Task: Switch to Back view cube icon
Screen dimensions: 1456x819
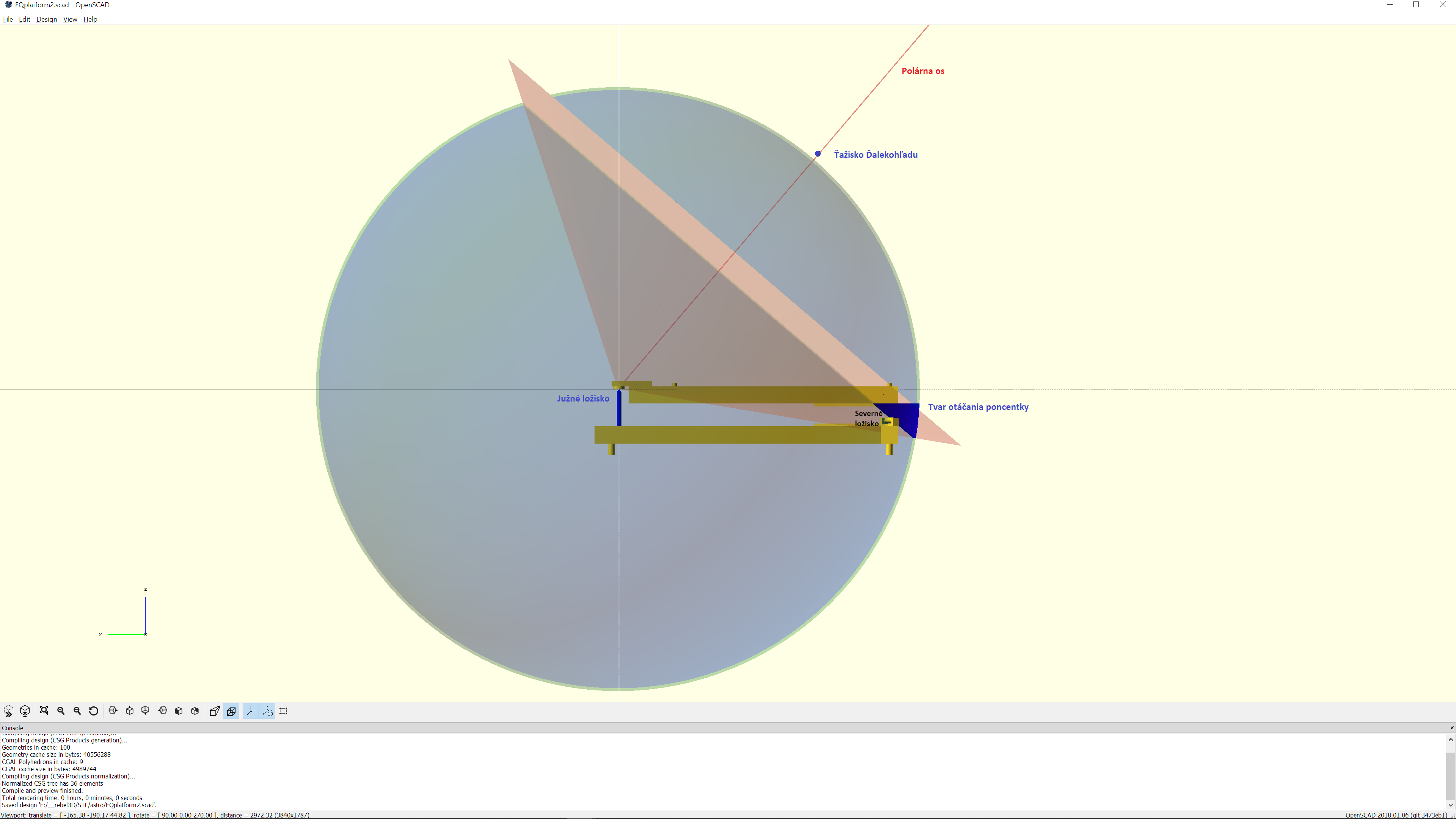Action: pos(195,711)
